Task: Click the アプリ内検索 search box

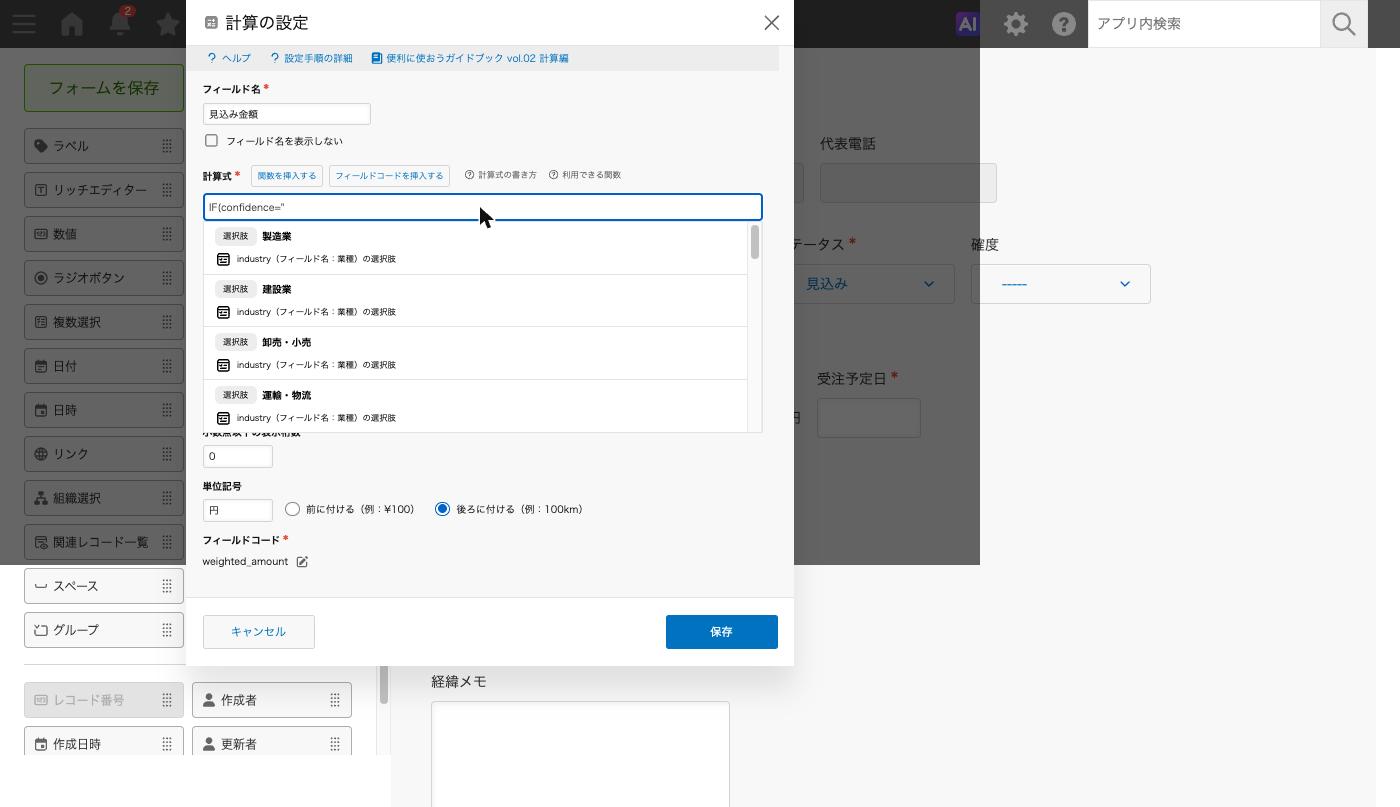Action: click(x=1204, y=24)
